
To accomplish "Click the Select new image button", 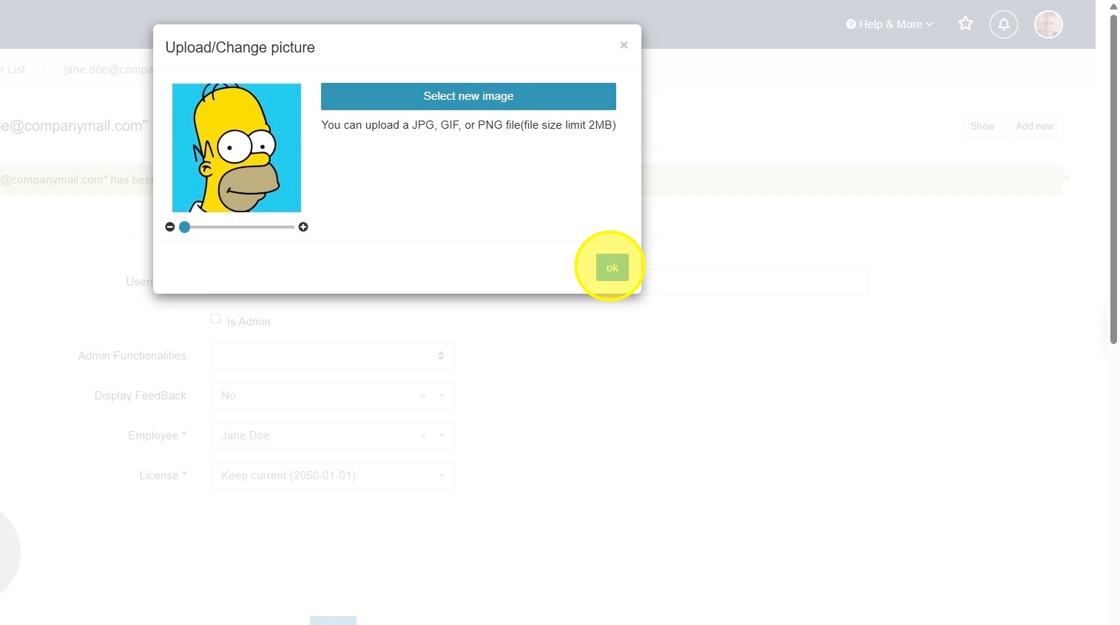I will click(468, 96).
